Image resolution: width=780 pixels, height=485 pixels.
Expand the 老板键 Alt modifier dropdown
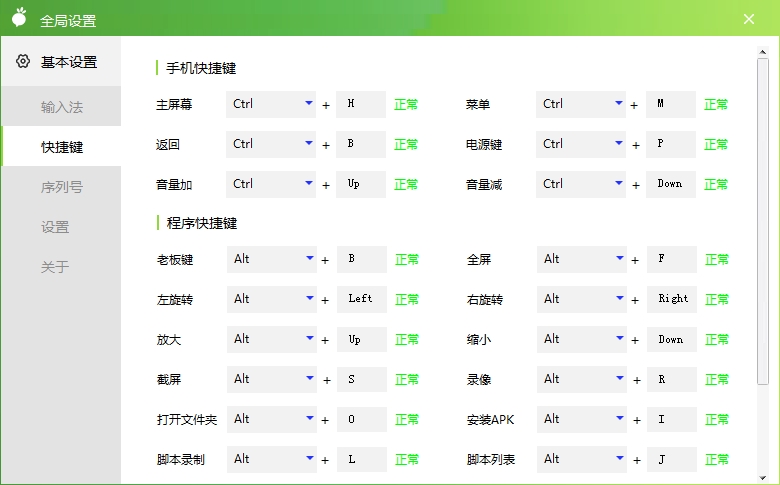coord(271,259)
